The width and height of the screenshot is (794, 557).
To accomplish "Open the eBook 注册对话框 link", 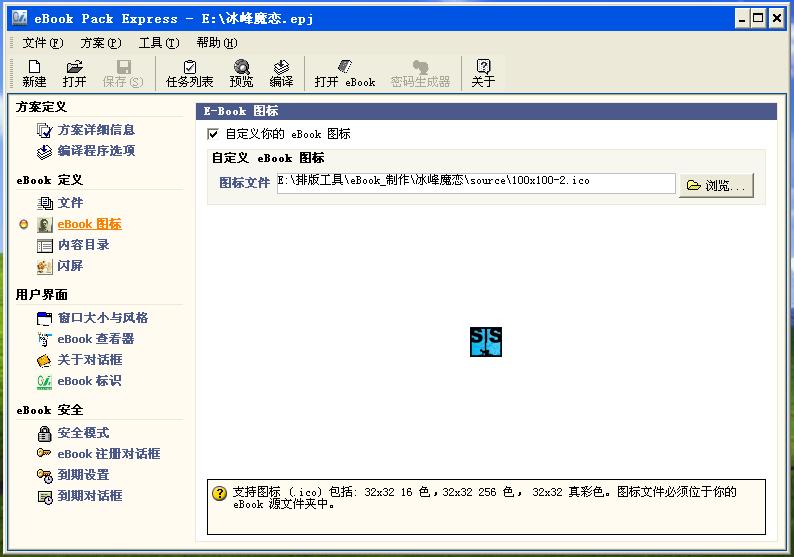I will 109,454.
